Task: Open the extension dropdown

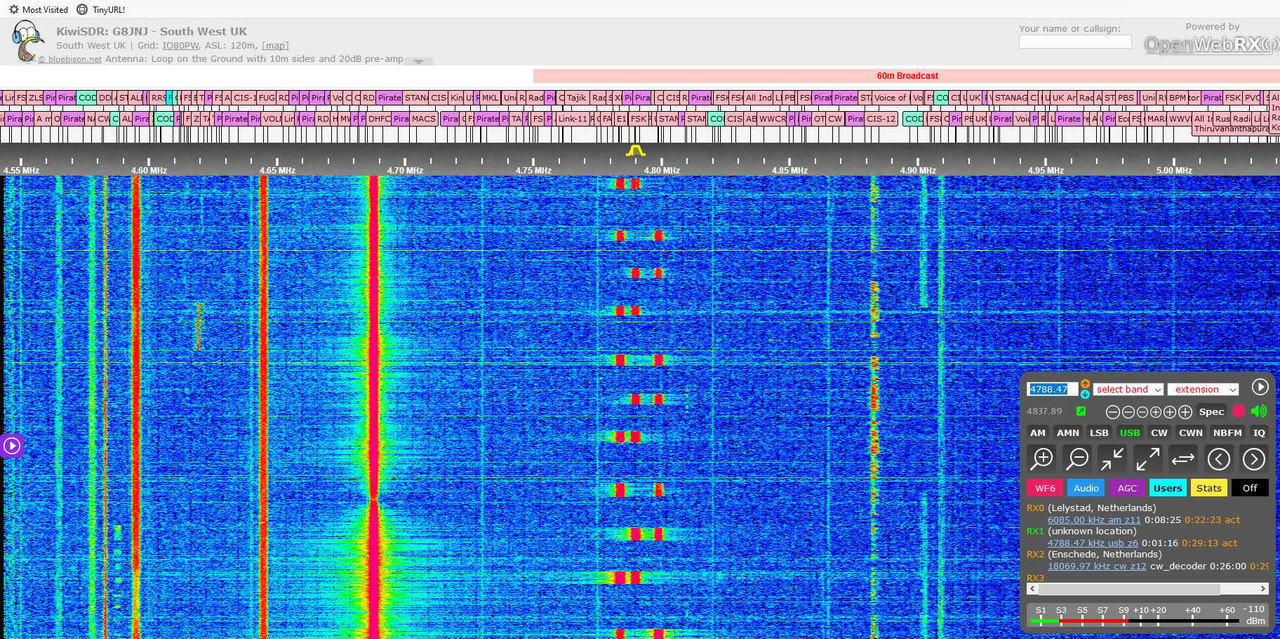Action: (1203, 389)
